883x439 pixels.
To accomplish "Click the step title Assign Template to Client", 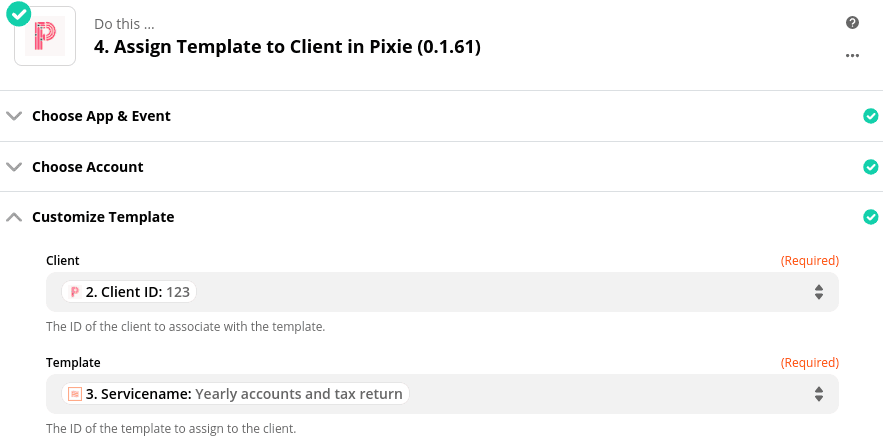I will tap(287, 46).
